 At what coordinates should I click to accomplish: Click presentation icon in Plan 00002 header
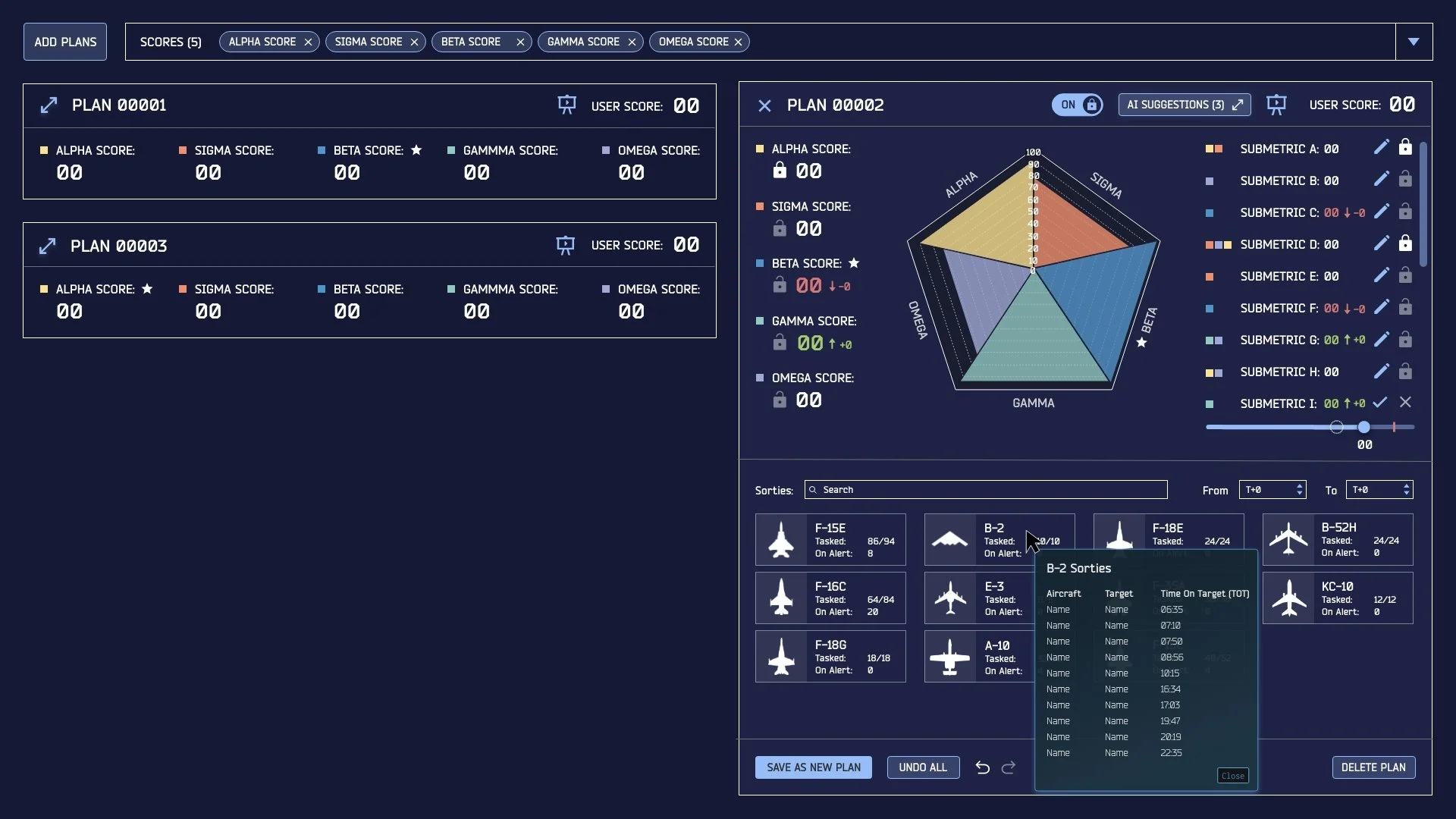pos(1276,105)
